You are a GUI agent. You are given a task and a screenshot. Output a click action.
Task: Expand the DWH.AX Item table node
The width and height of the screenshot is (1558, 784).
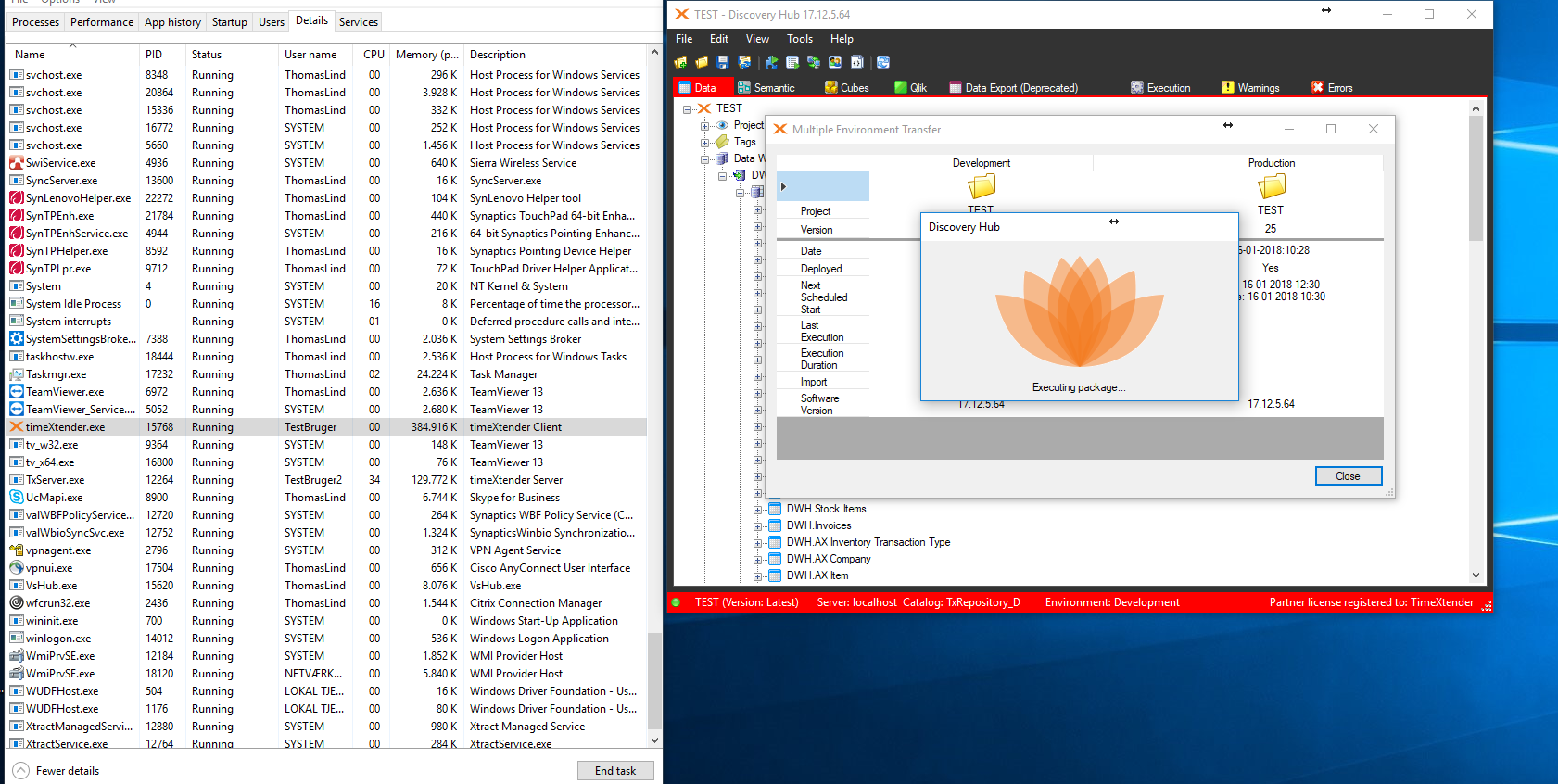(x=757, y=575)
